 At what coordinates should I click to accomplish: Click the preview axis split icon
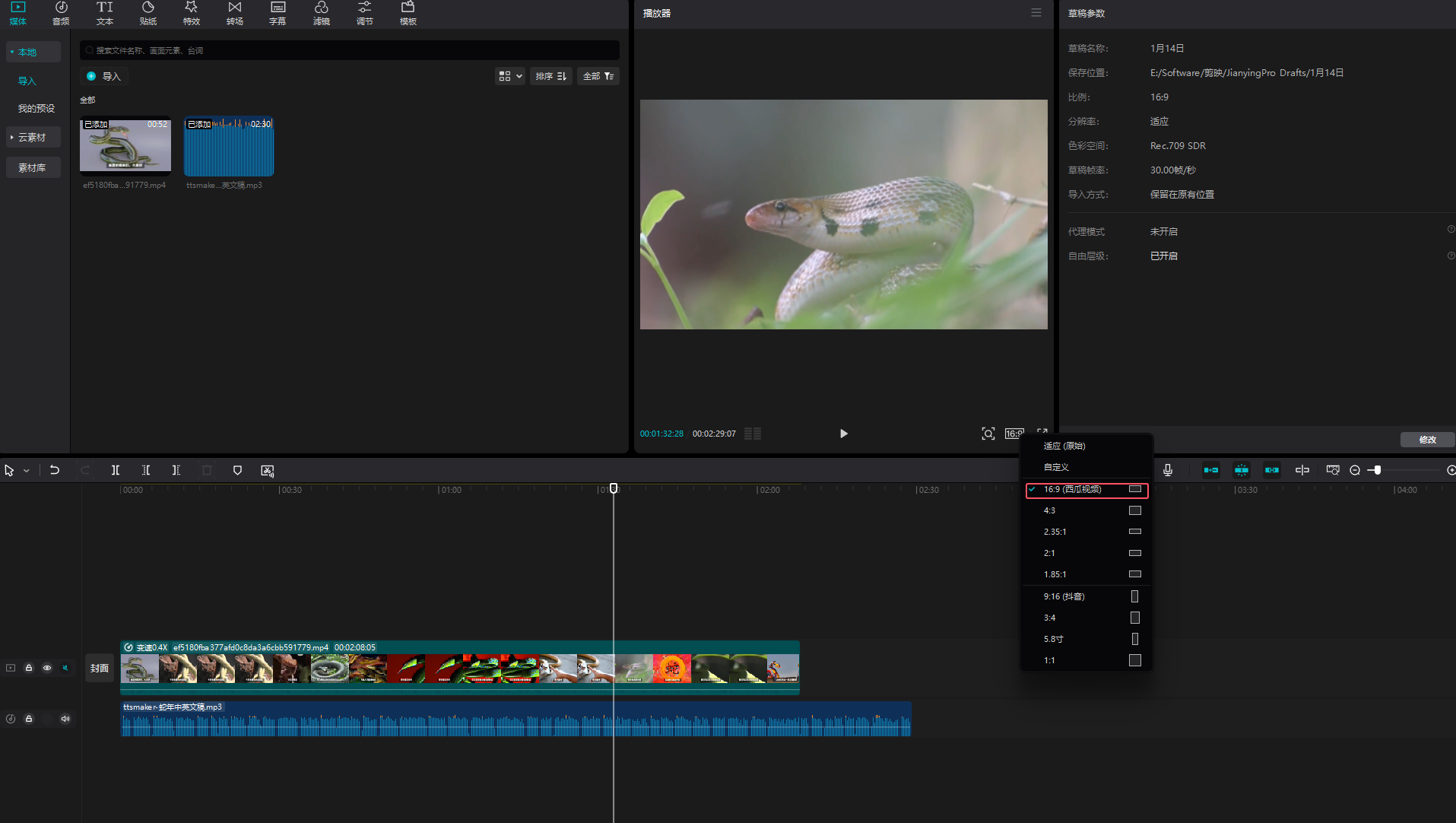[x=1302, y=470]
